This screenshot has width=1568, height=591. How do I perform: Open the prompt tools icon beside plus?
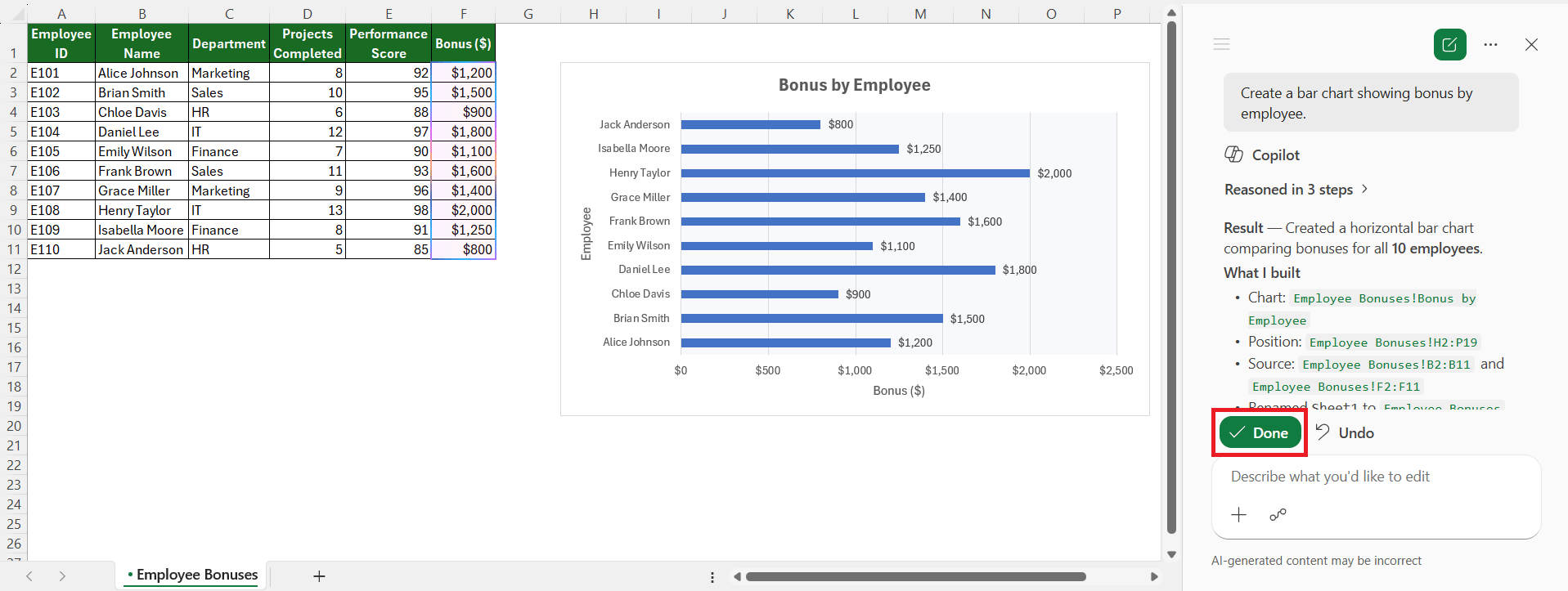(x=1278, y=514)
